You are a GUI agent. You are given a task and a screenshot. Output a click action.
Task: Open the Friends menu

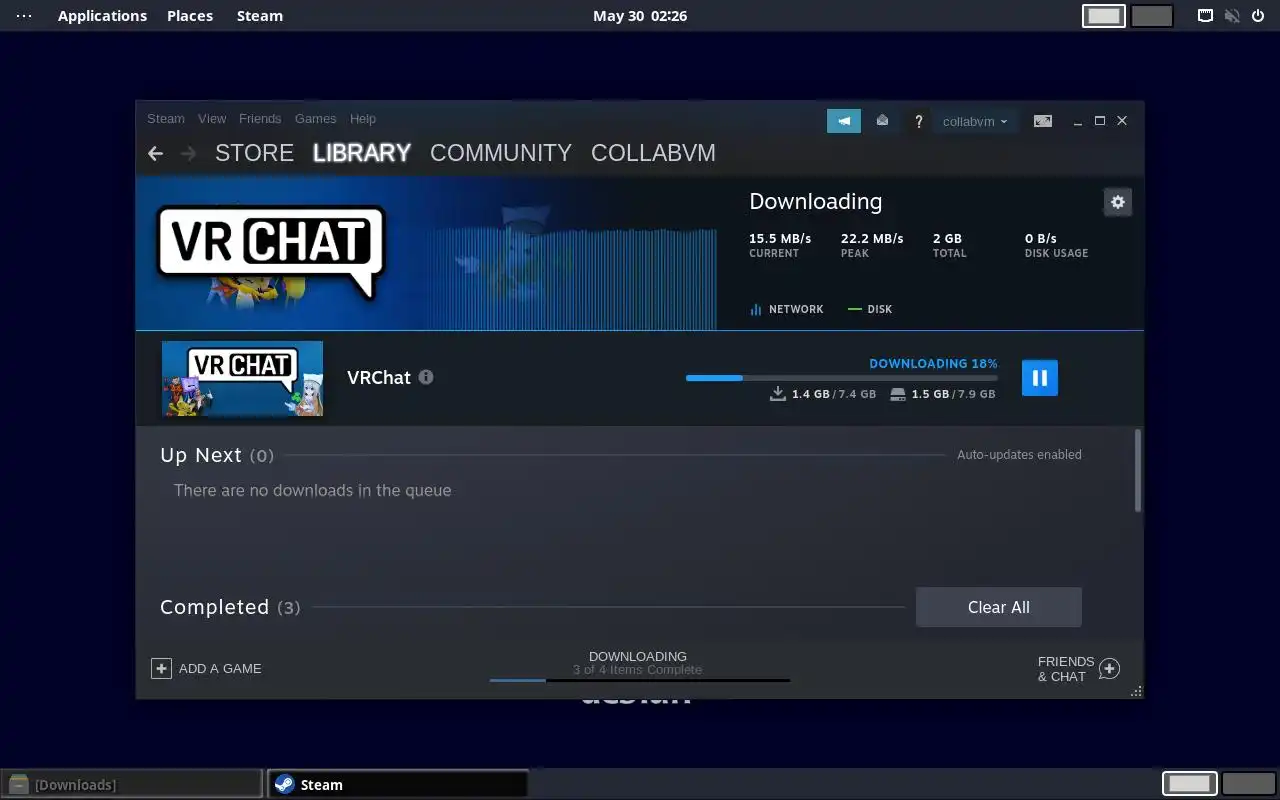click(x=260, y=118)
